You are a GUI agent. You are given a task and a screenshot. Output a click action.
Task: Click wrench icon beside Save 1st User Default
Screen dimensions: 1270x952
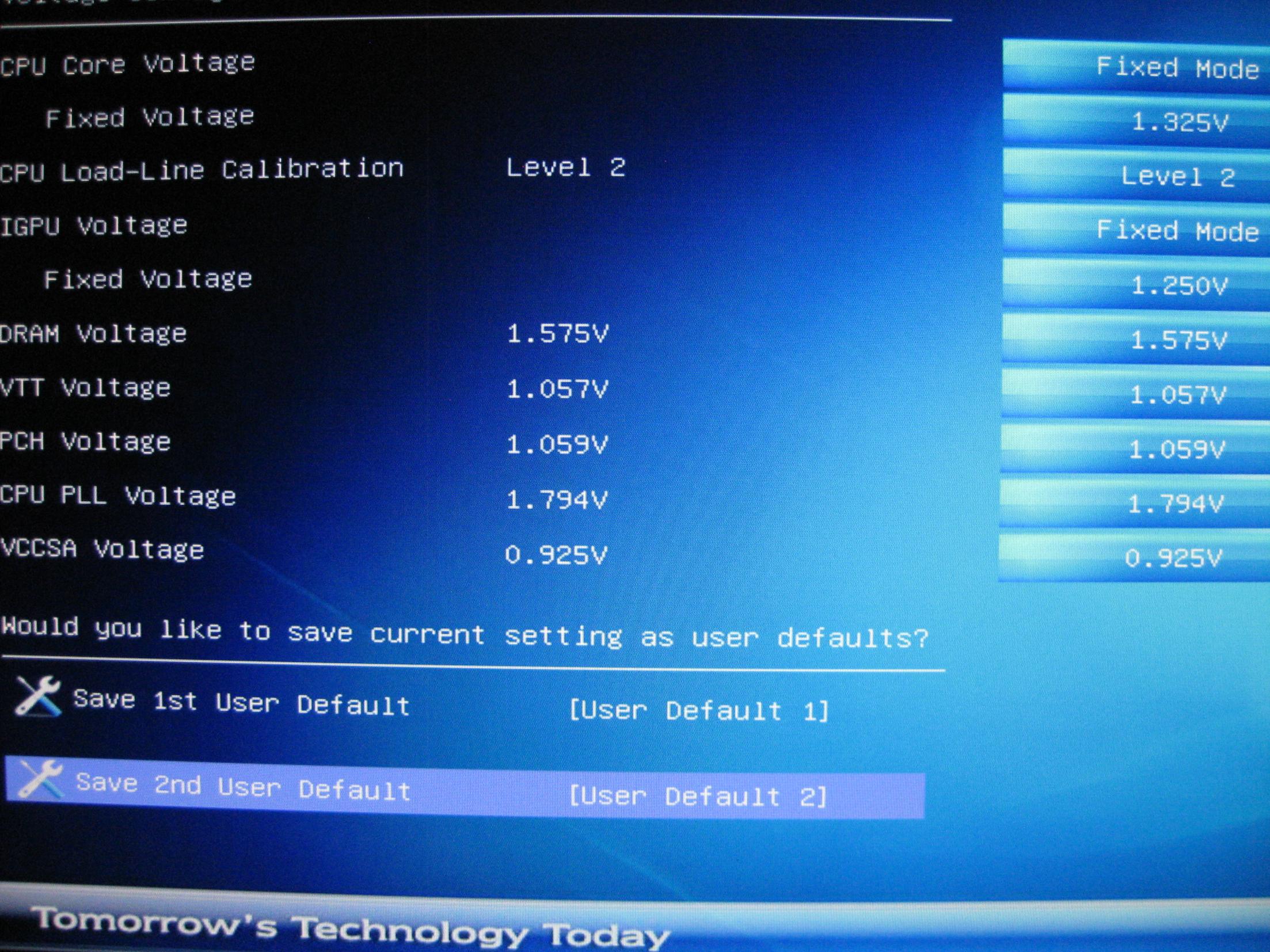coord(38,696)
